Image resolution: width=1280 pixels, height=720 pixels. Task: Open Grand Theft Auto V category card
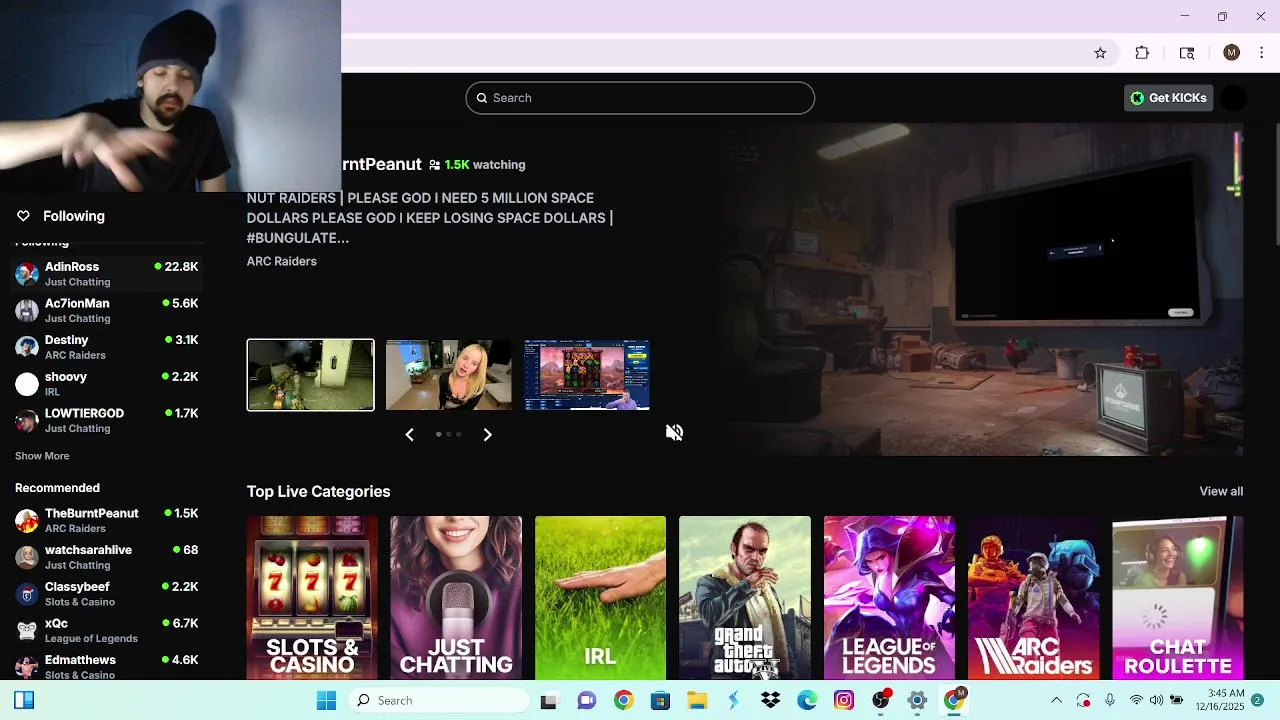pos(745,598)
